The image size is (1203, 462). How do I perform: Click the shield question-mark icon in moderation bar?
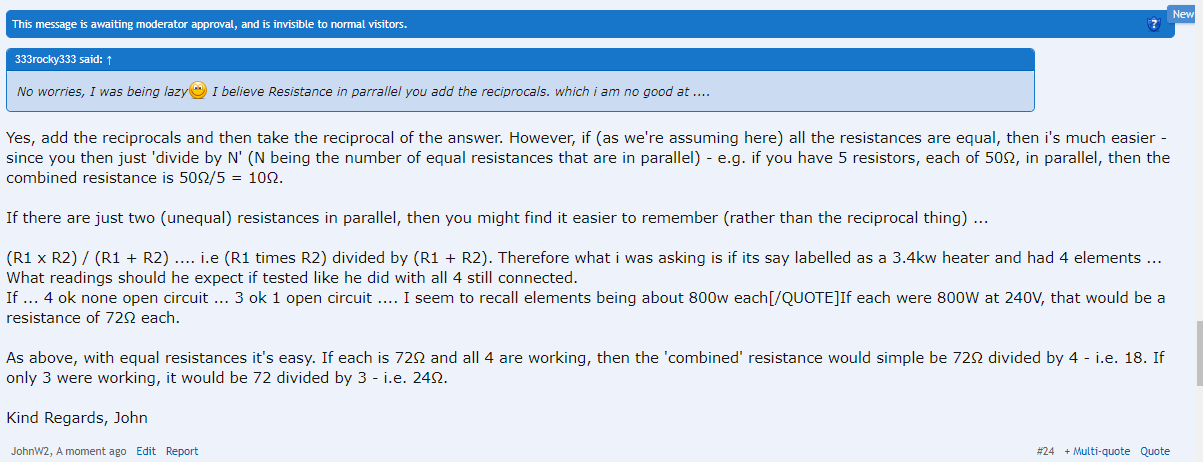pos(1153,24)
